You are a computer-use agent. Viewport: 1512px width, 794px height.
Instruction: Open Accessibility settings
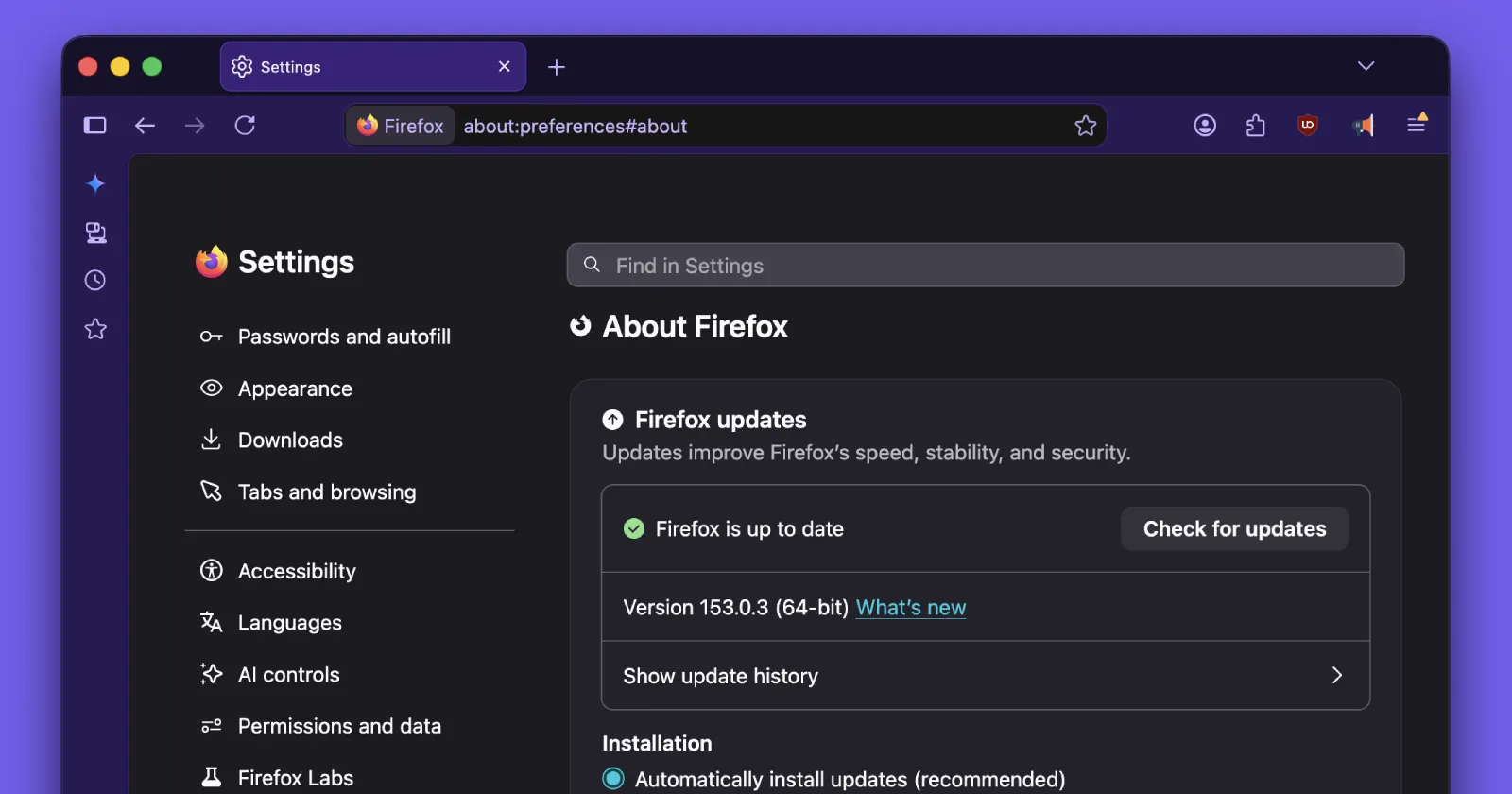278,571
